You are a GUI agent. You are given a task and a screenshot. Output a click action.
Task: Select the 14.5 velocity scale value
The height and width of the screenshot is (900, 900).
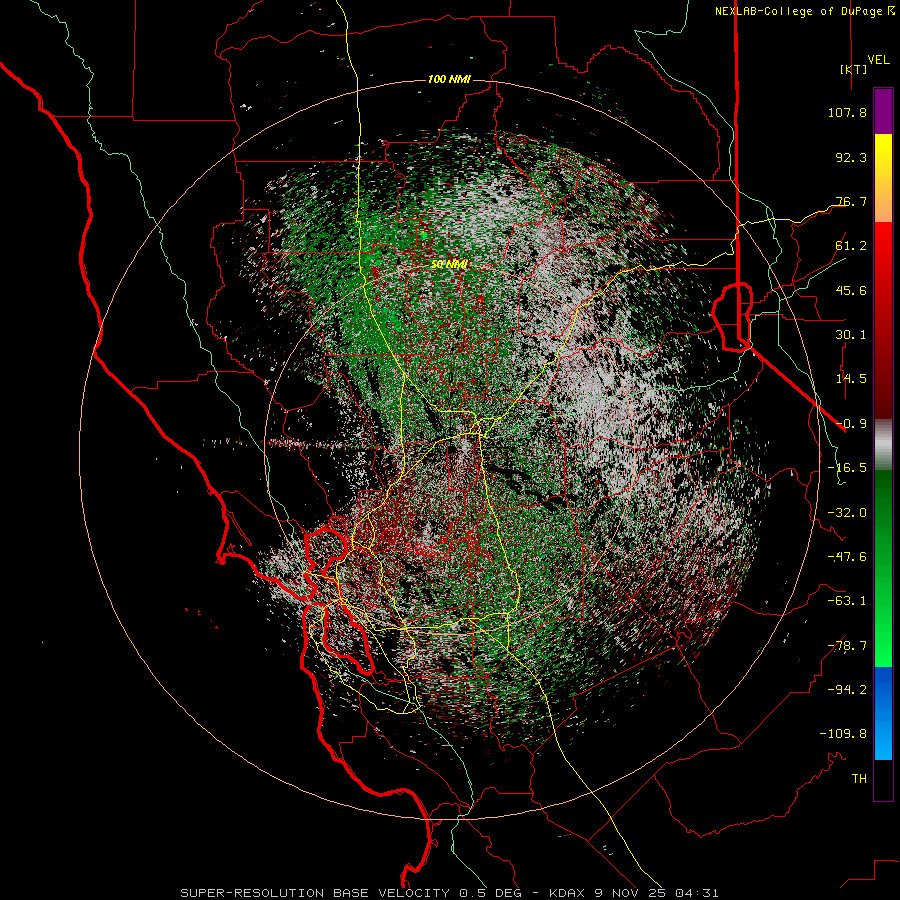(851, 379)
